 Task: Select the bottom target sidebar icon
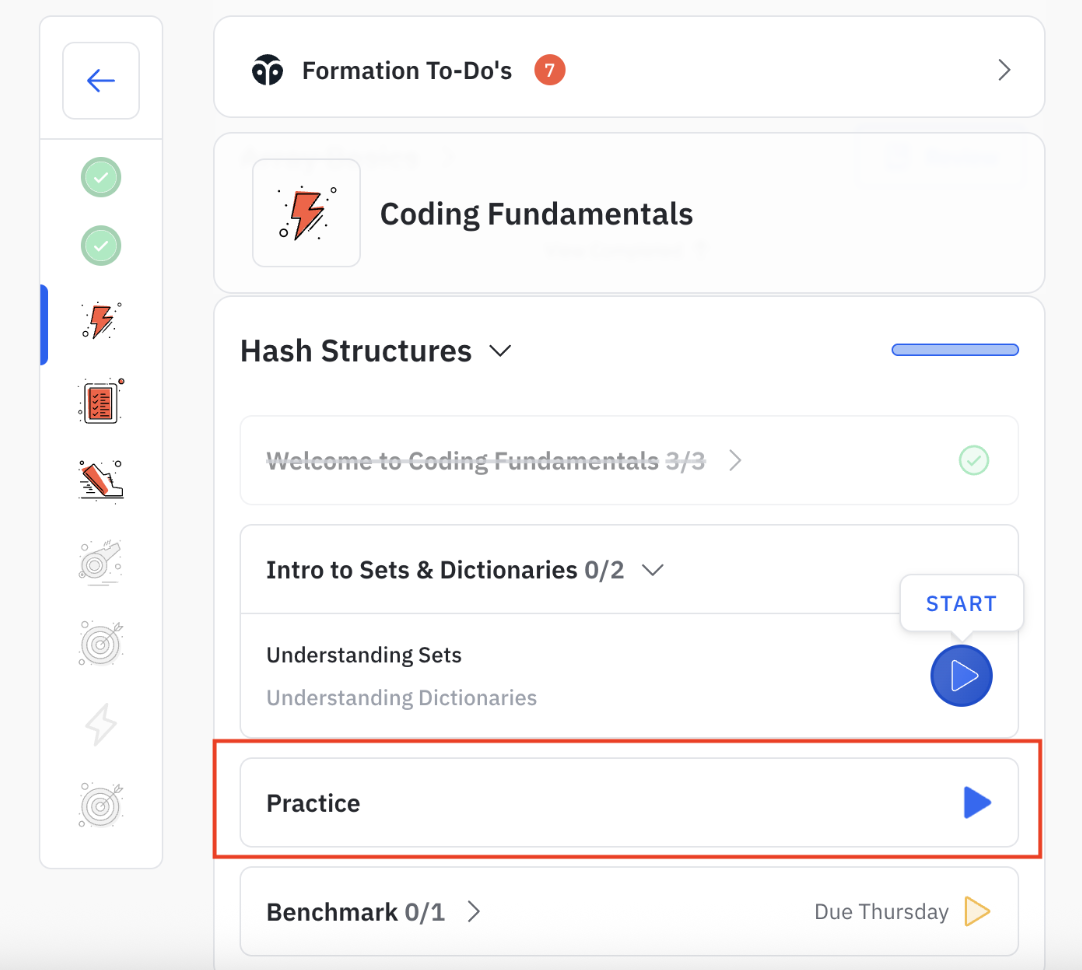coord(101,804)
